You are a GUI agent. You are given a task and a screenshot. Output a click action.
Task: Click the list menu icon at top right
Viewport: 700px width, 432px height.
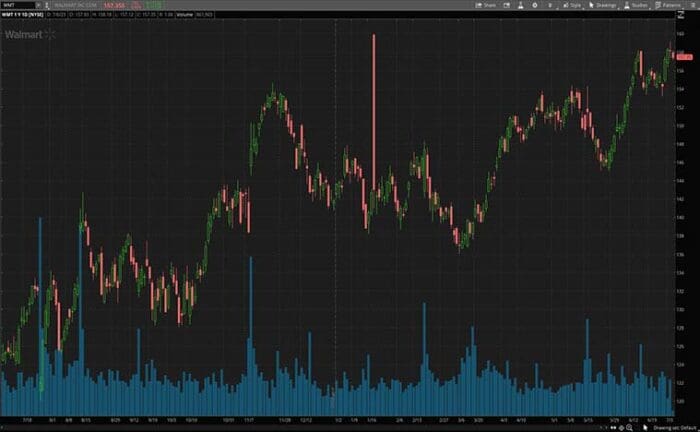[693, 5]
